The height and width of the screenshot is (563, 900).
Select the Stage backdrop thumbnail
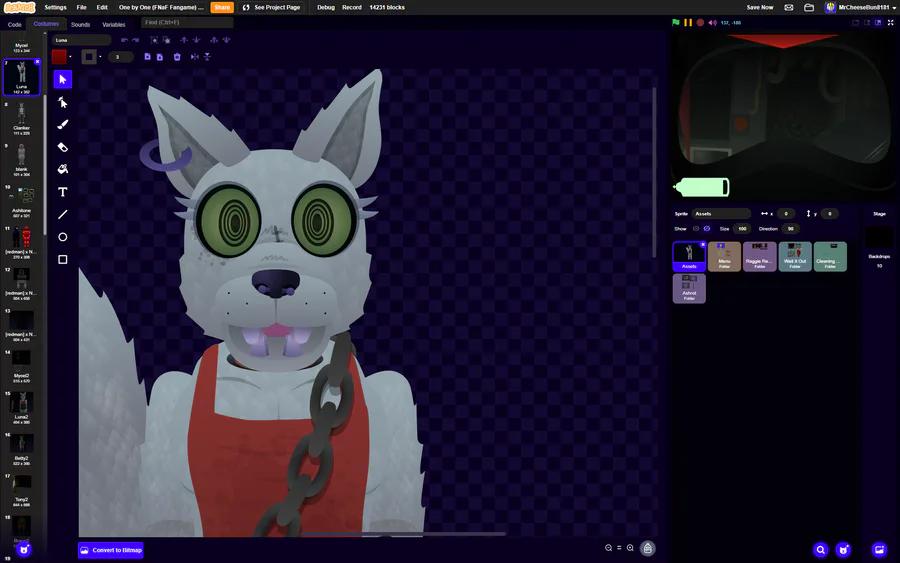(x=879, y=238)
